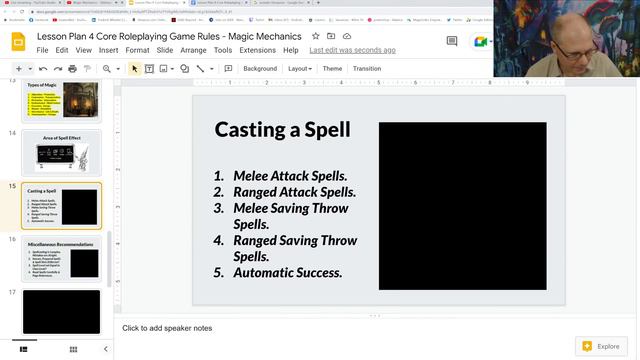Select slide 16 Miscellaneous Recommendations thumbnail
The image size is (640, 360).
pyautogui.click(x=62, y=259)
